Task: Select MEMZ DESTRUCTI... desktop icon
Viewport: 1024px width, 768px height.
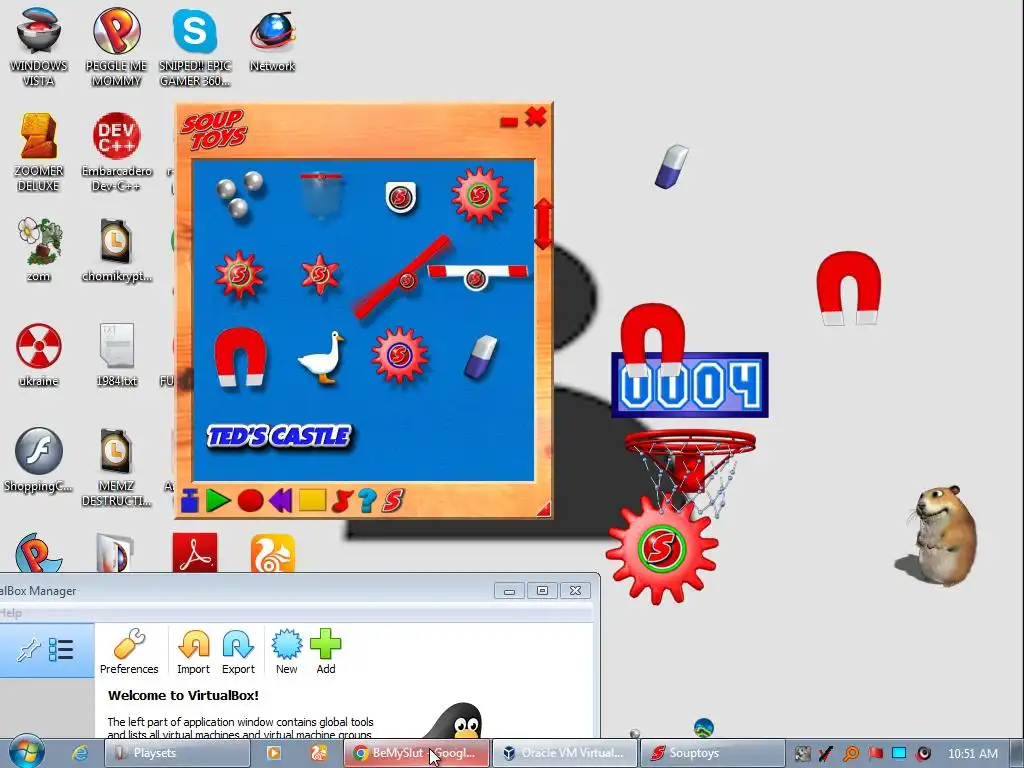Action: click(116, 468)
